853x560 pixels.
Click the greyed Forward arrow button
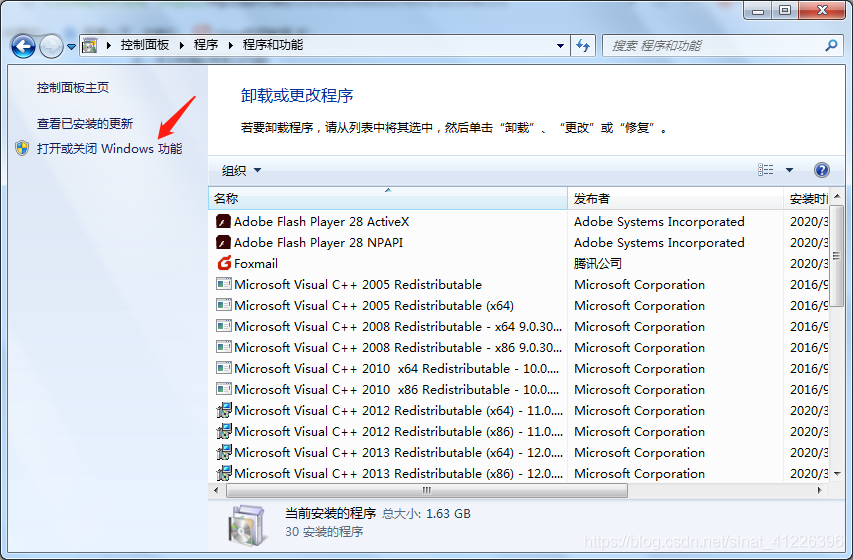point(52,46)
